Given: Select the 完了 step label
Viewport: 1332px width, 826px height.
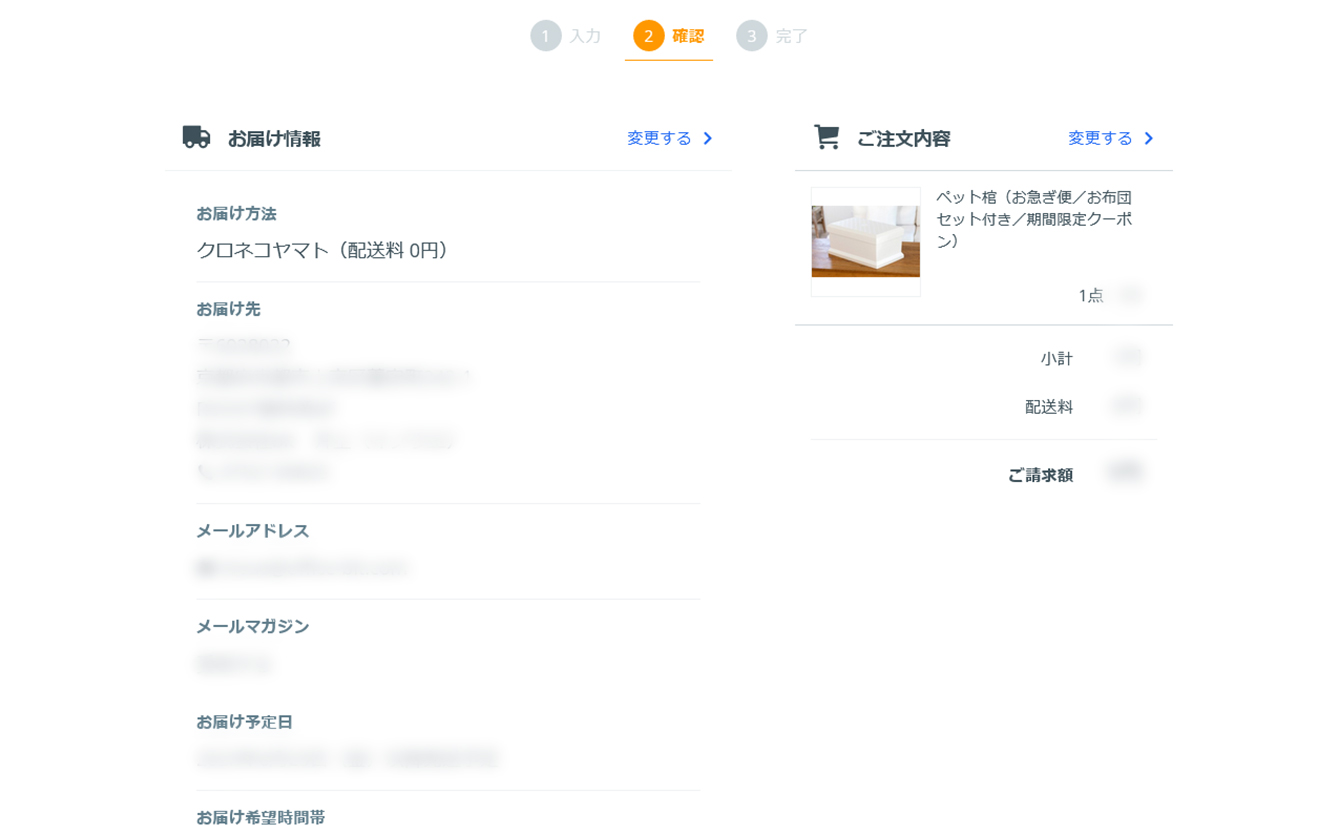Looking at the screenshot, I should [791, 36].
